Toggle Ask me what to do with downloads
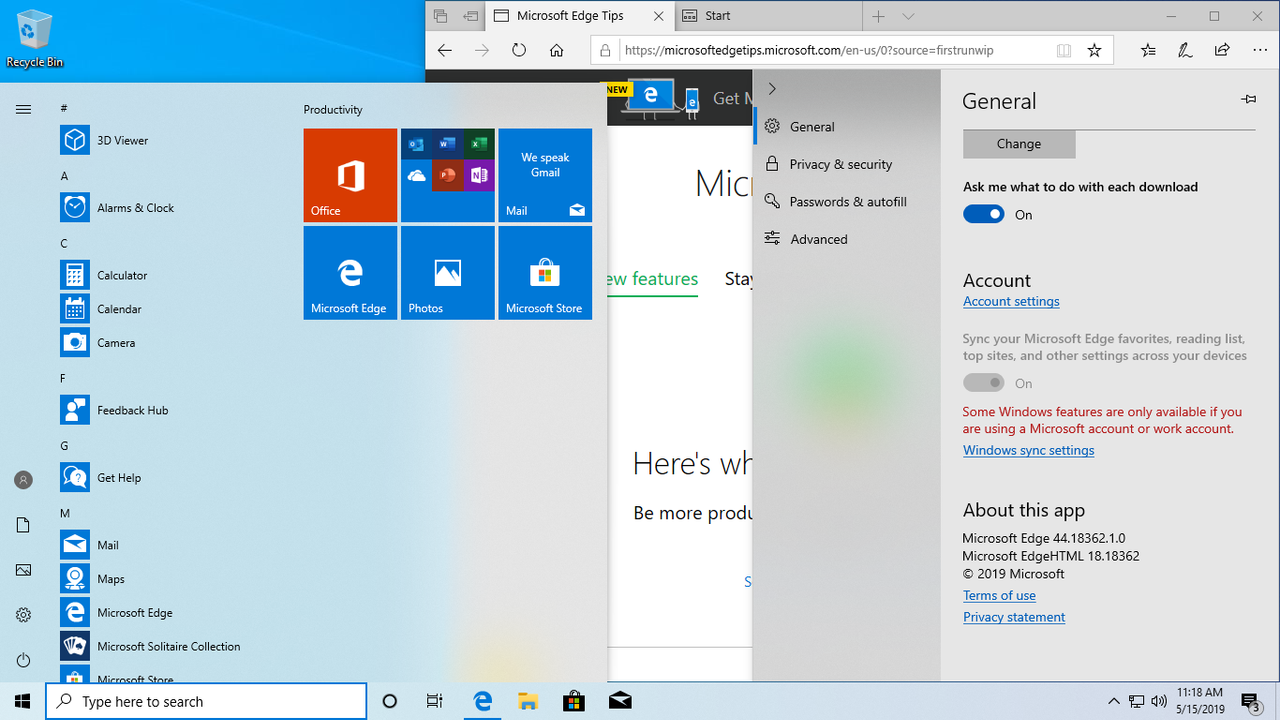 (x=984, y=214)
